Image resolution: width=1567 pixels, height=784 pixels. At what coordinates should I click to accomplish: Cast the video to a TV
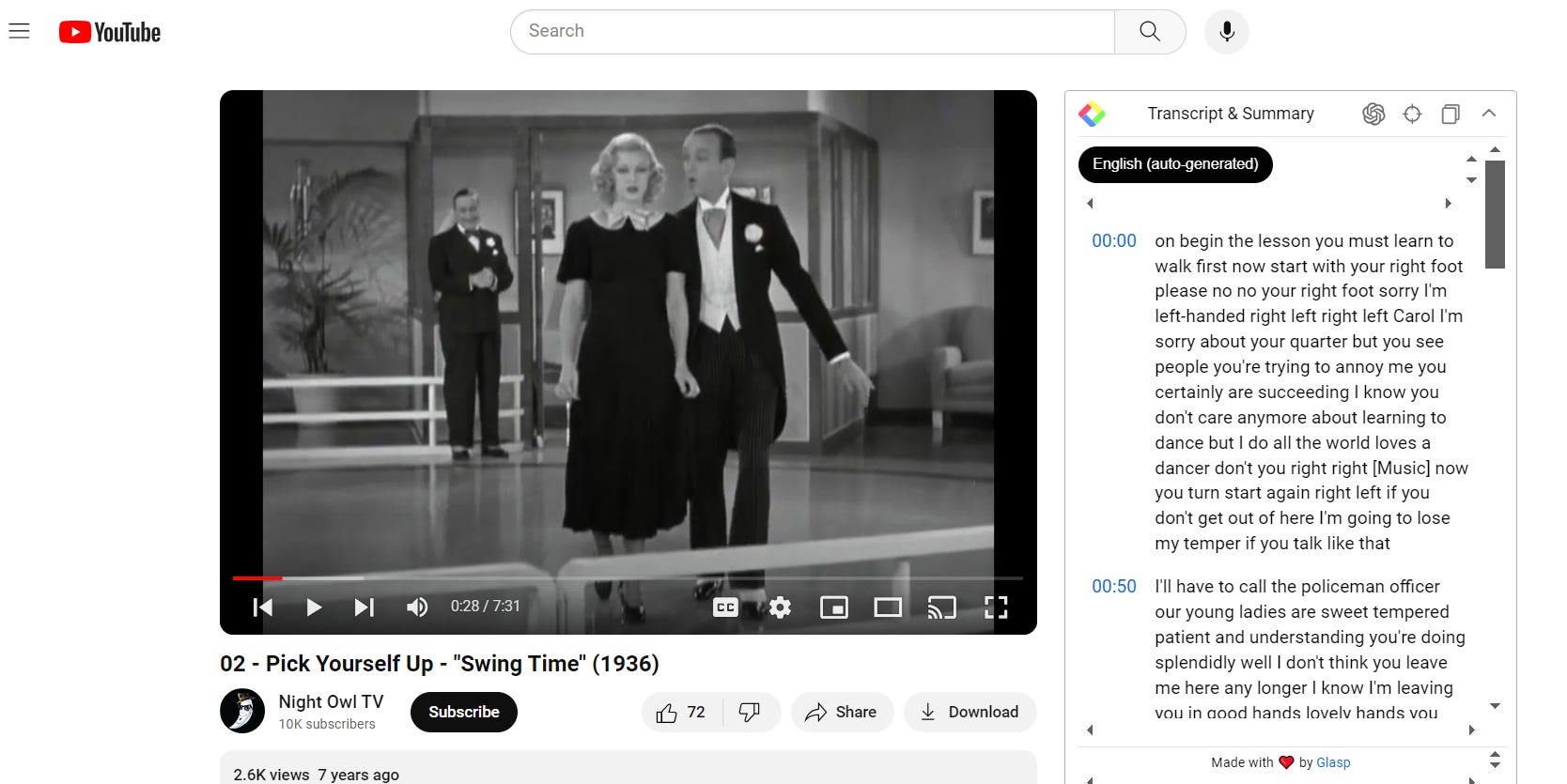click(x=941, y=607)
